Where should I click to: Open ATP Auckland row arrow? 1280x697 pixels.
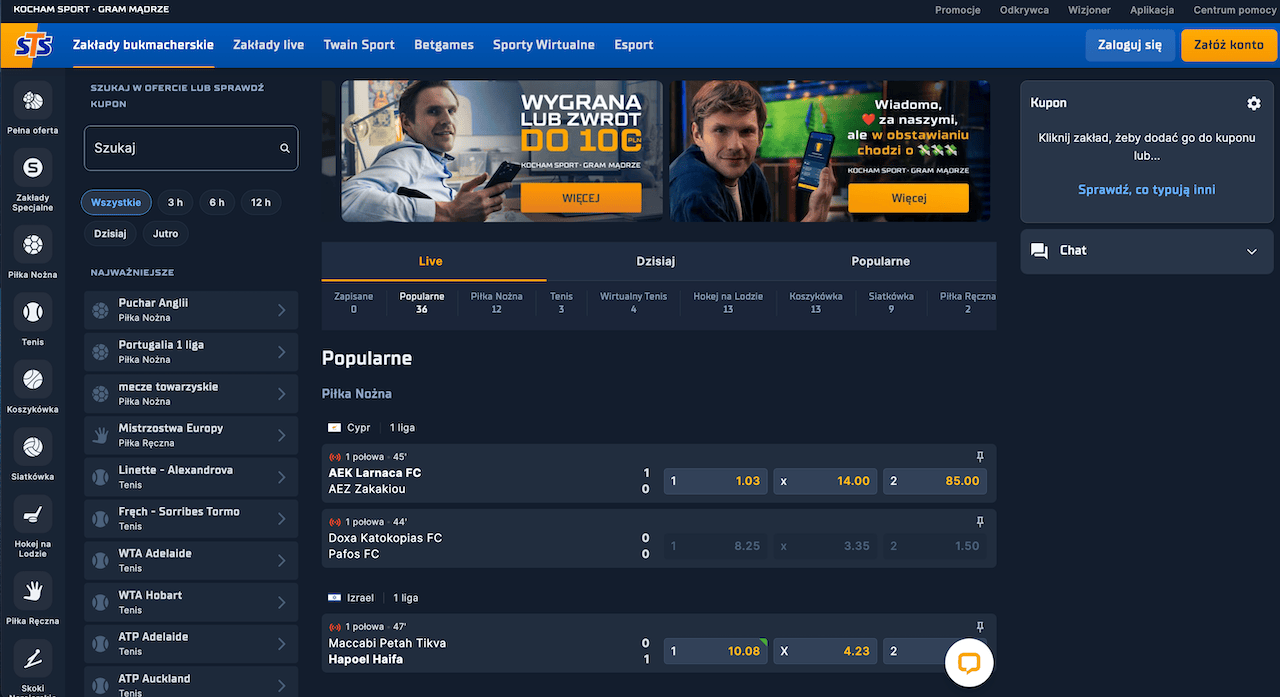click(282, 685)
